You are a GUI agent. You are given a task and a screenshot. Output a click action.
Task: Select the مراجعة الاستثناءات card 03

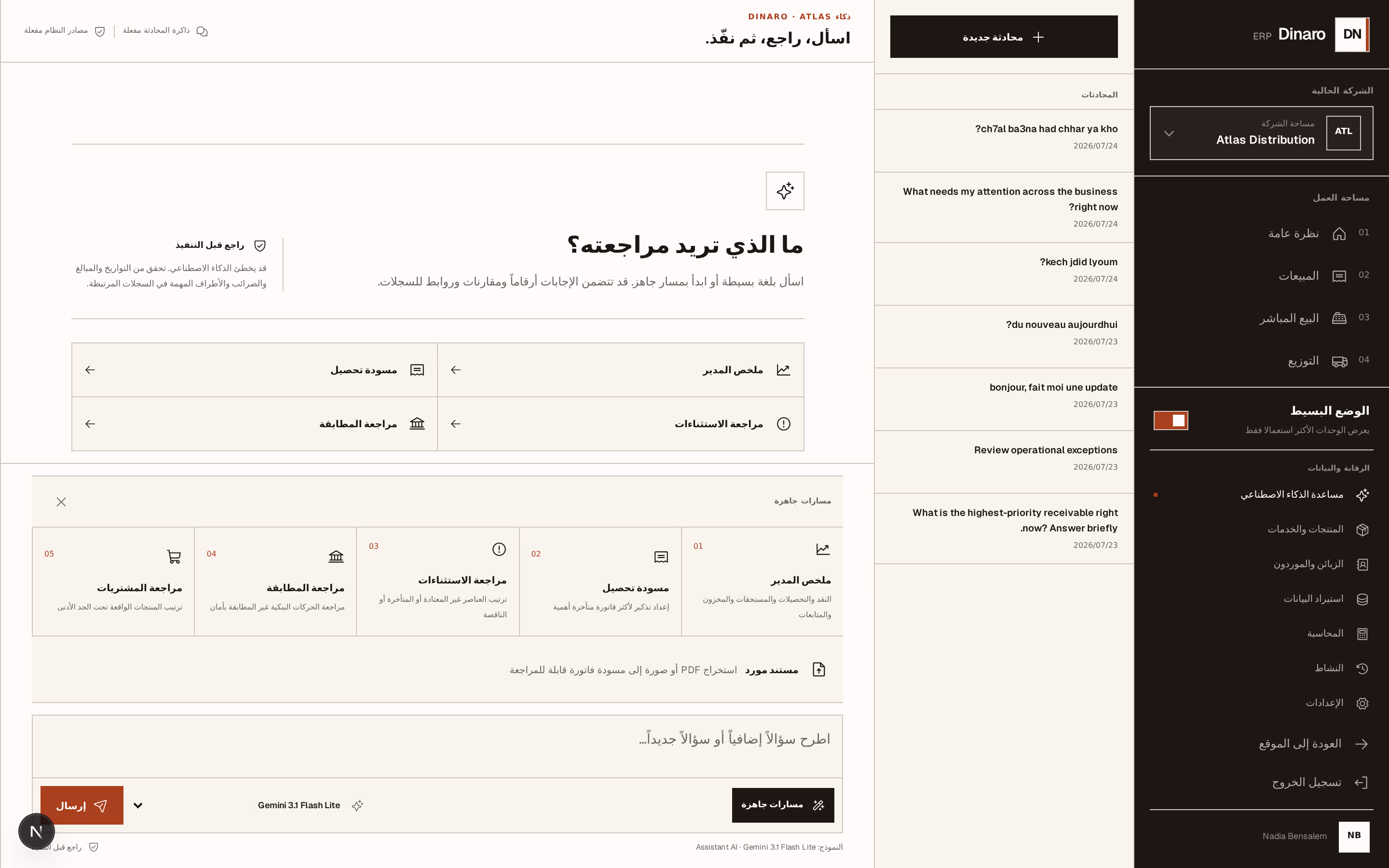(x=438, y=582)
